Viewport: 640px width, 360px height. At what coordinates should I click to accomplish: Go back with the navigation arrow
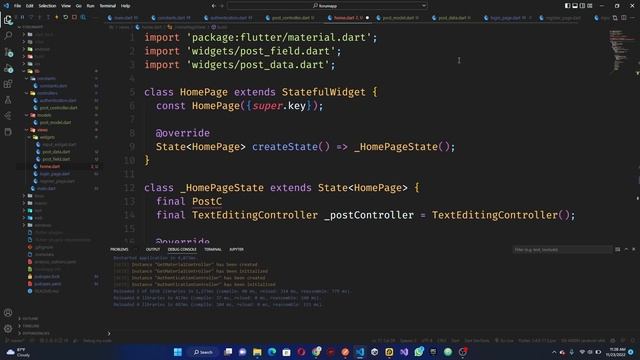pyautogui.click(x=213, y=6)
